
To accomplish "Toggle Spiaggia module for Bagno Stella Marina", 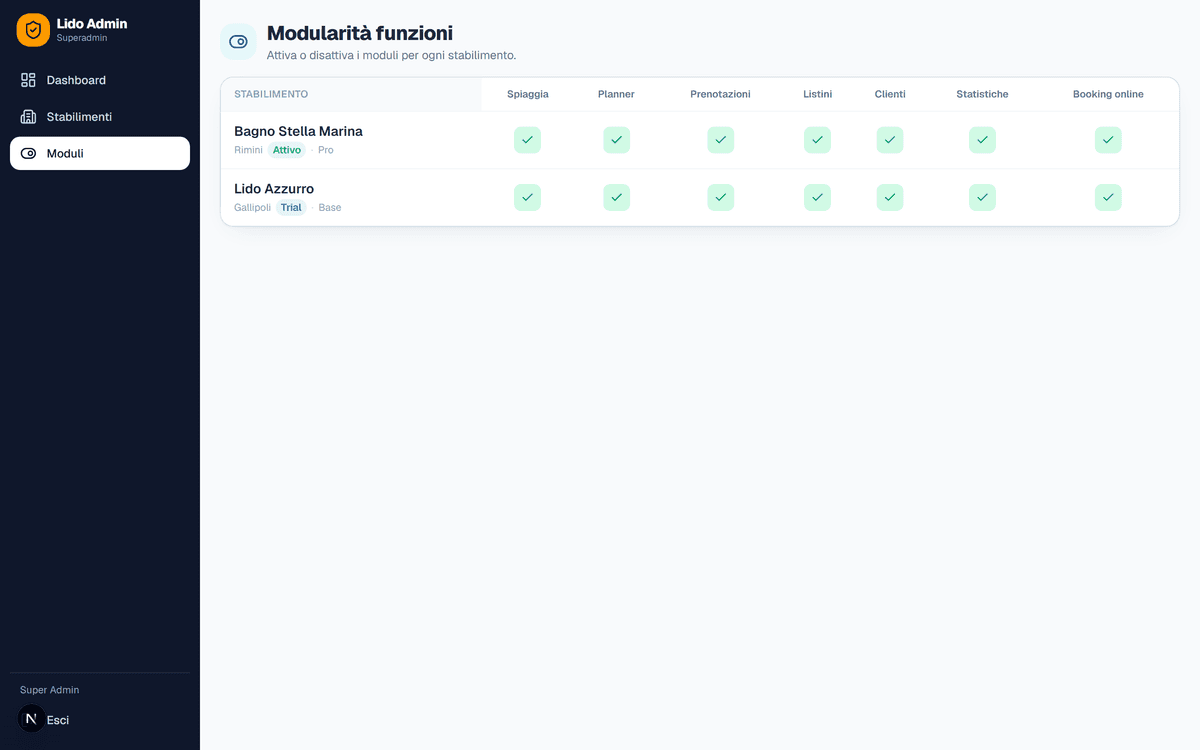I will (x=527, y=140).
